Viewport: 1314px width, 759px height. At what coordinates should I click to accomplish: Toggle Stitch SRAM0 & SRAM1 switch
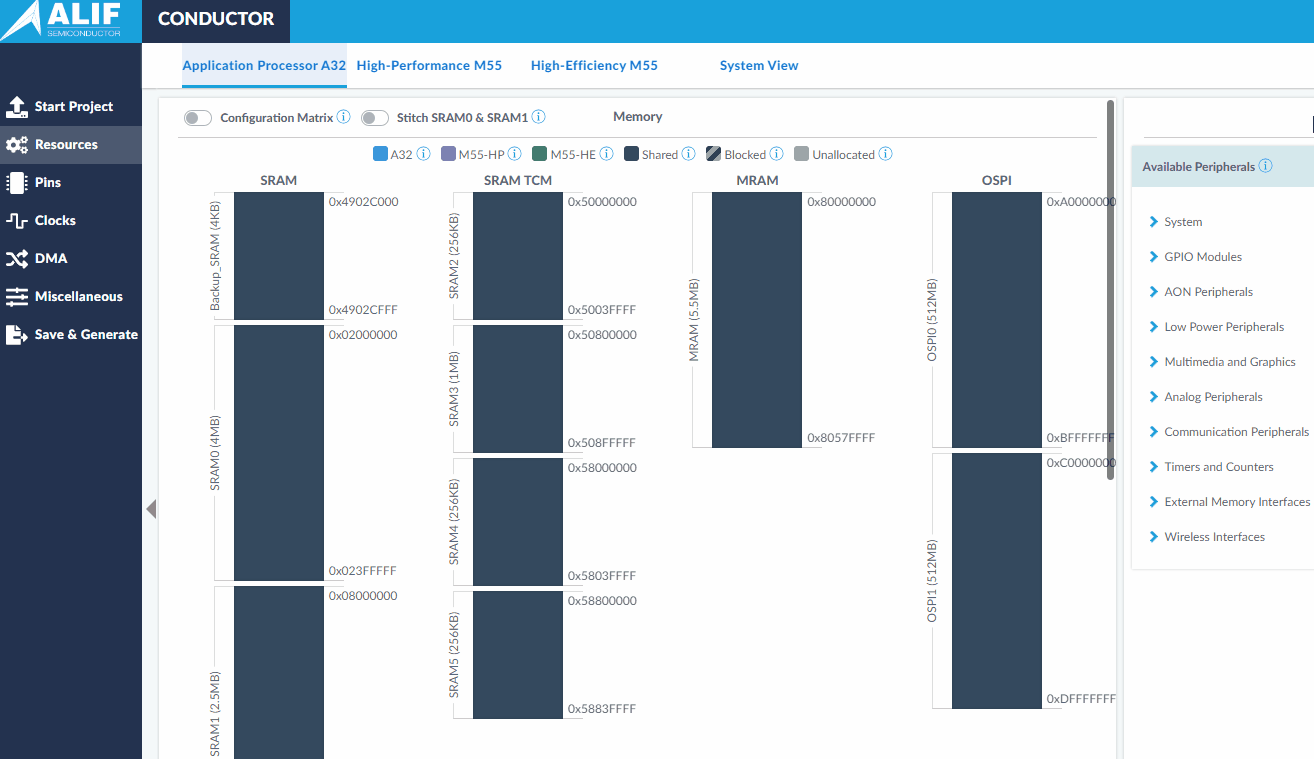[x=375, y=118]
